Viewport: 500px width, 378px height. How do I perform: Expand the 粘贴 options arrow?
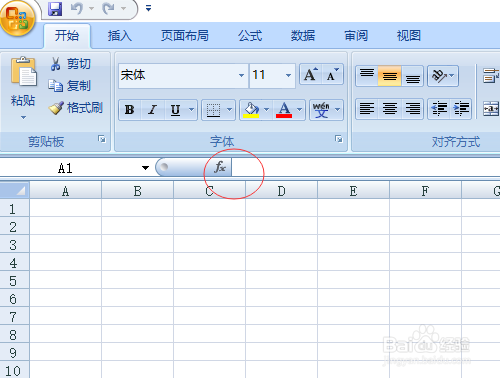23,117
